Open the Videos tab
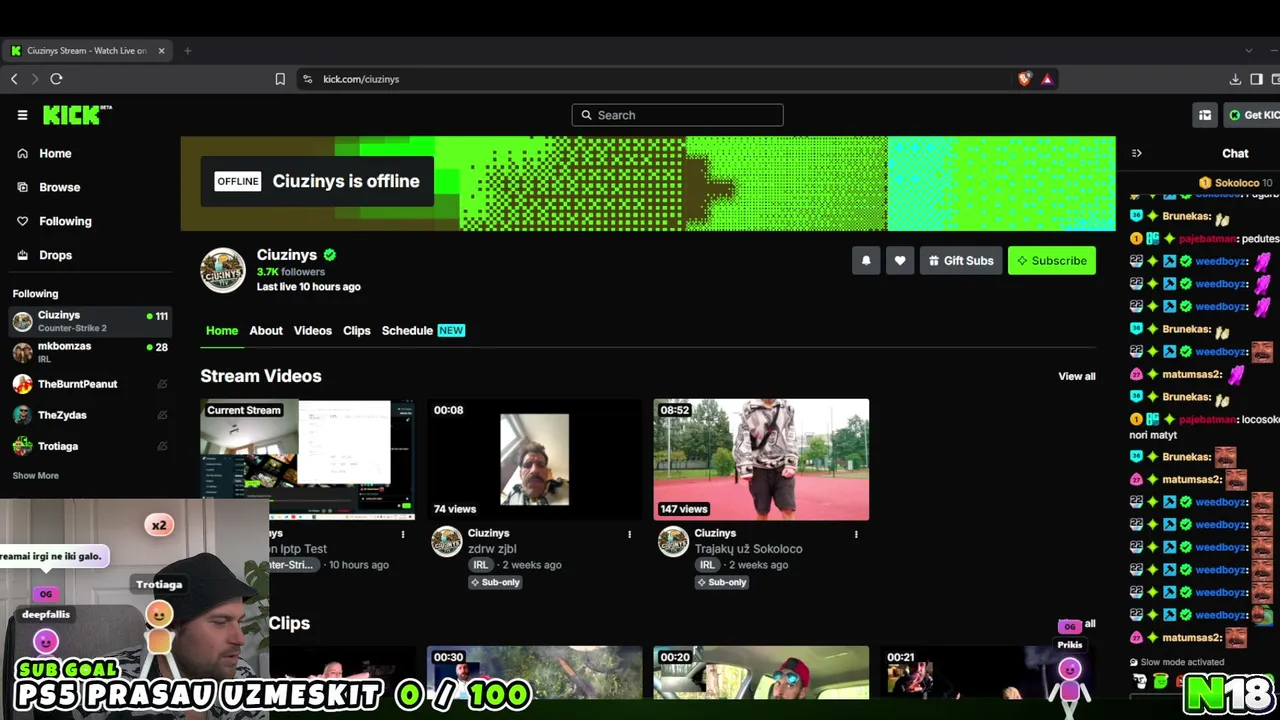The height and width of the screenshot is (720, 1280). [x=313, y=331]
